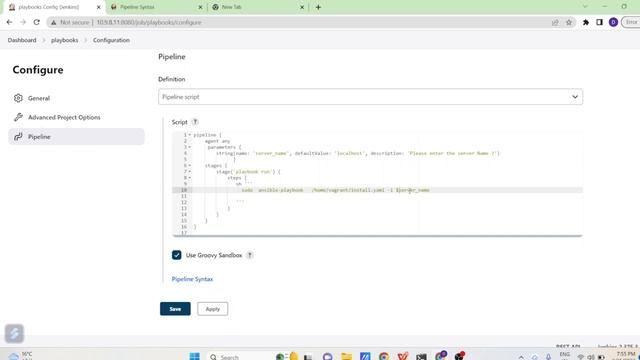Collapse the stage block at line 7

pyautogui.click(x=190, y=172)
